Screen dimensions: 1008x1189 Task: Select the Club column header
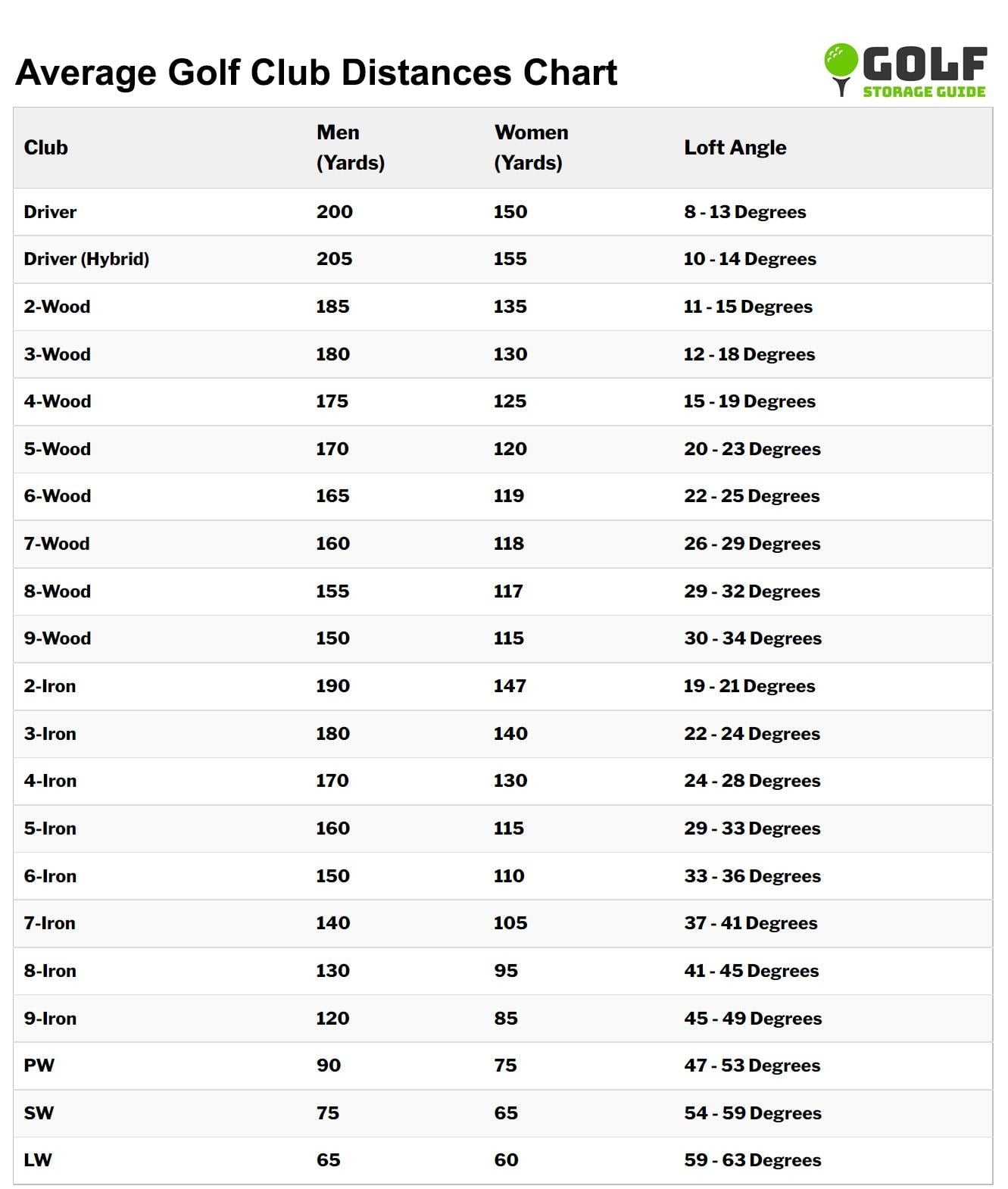[x=46, y=148]
